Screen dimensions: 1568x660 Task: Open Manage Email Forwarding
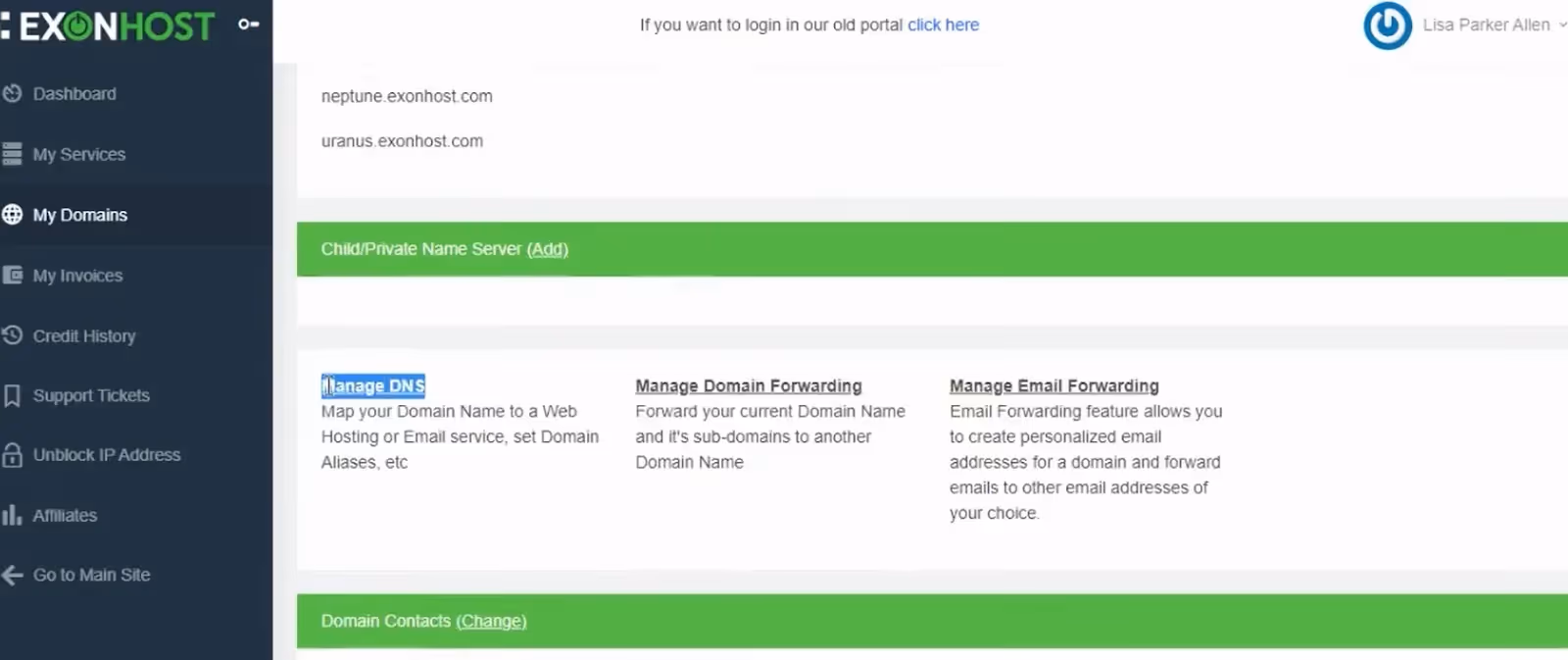(1054, 386)
